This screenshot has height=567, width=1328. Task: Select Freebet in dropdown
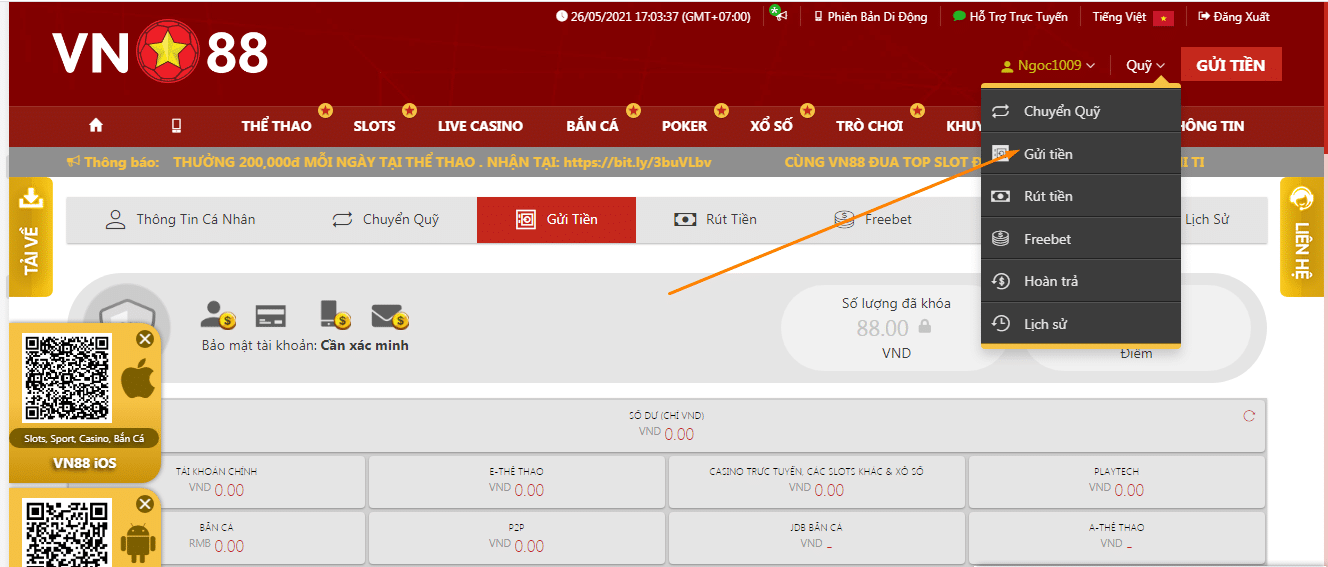pyautogui.click(x=1081, y=239)
